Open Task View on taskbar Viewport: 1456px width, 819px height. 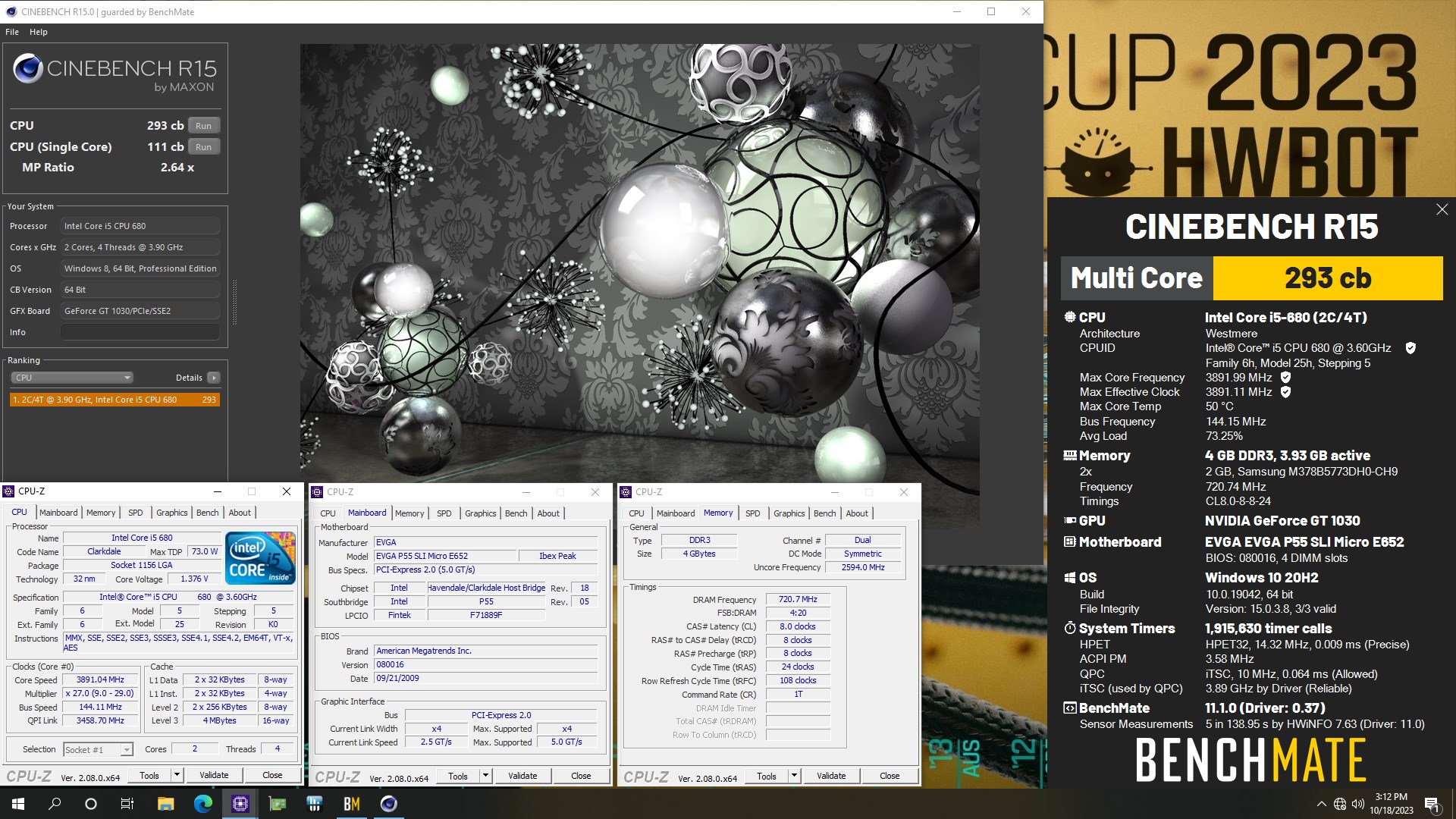coord(127,804)
